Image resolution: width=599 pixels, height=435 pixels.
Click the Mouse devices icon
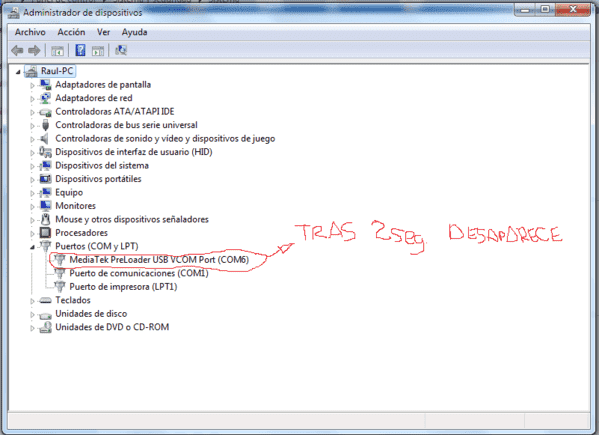tap(45, 219)
